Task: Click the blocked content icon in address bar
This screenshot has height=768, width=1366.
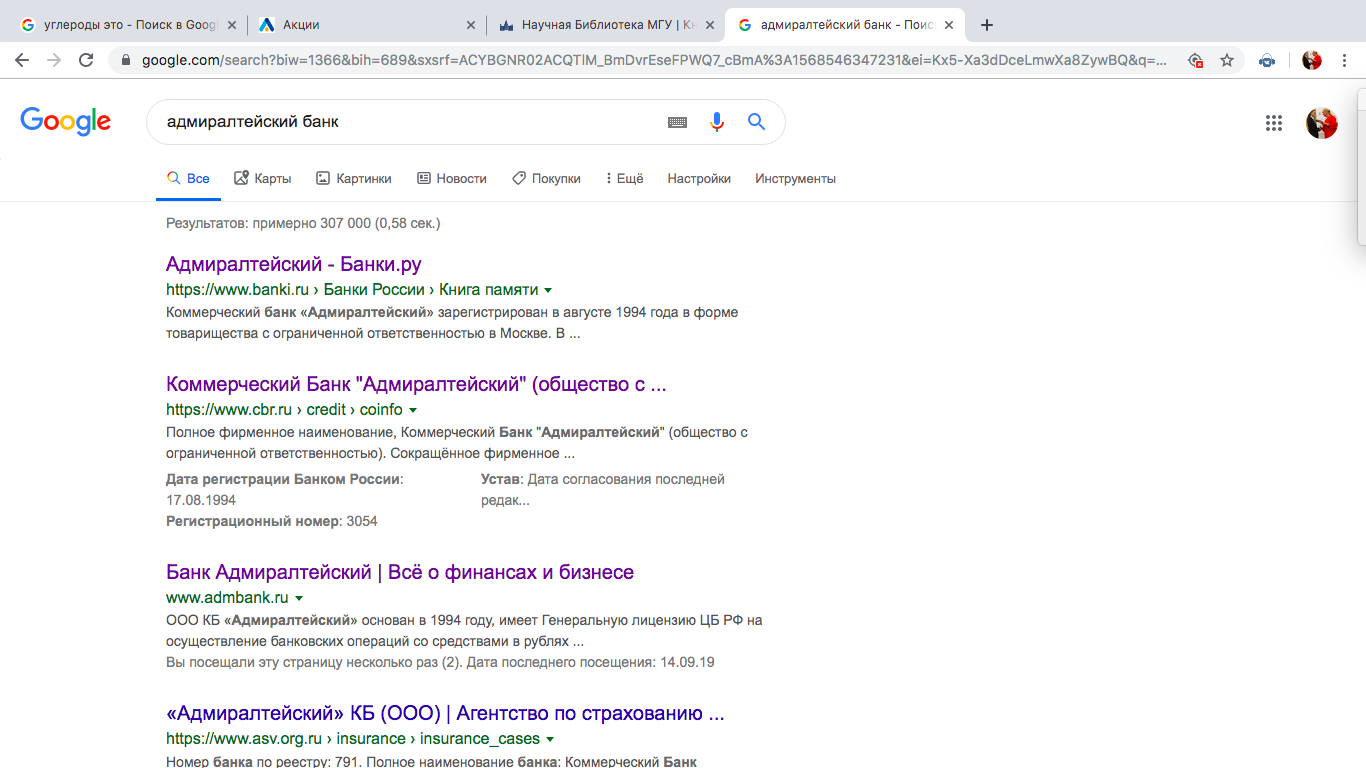Action: (x=1194, y=60)
